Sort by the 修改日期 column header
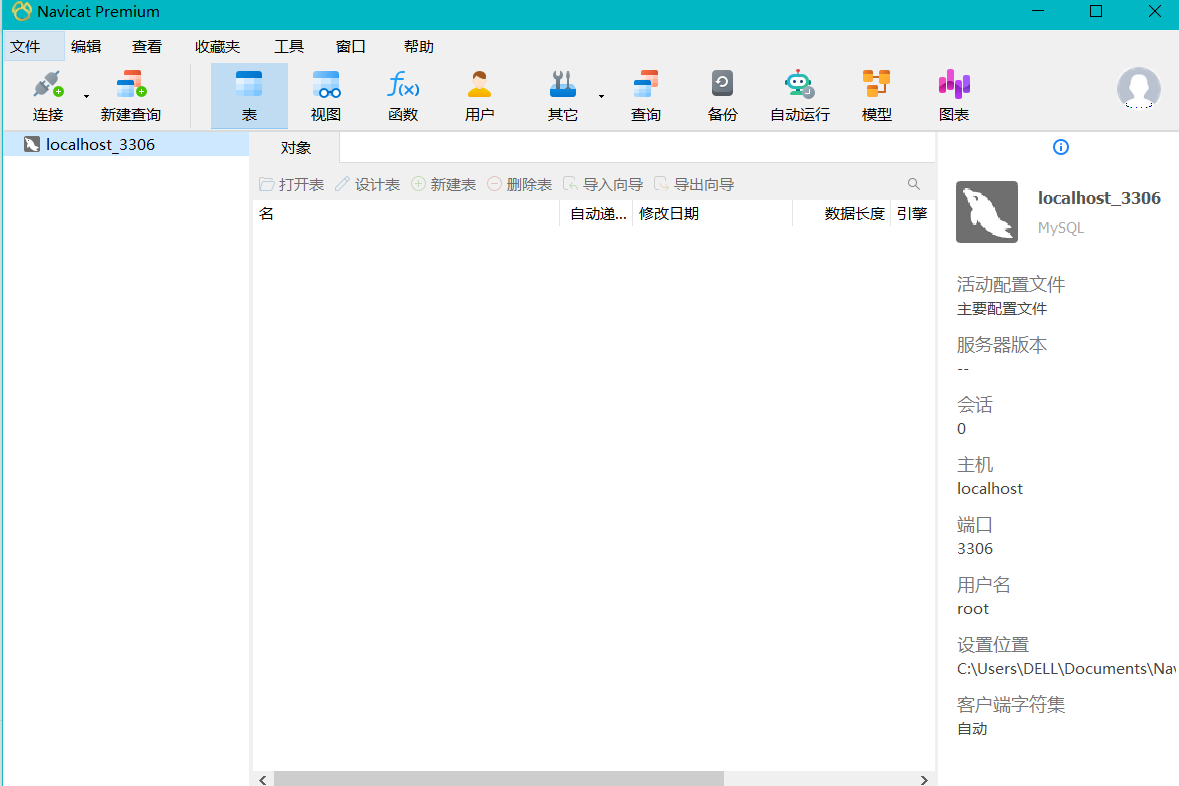The image size is (1179, 786). [x=713, y=214]
